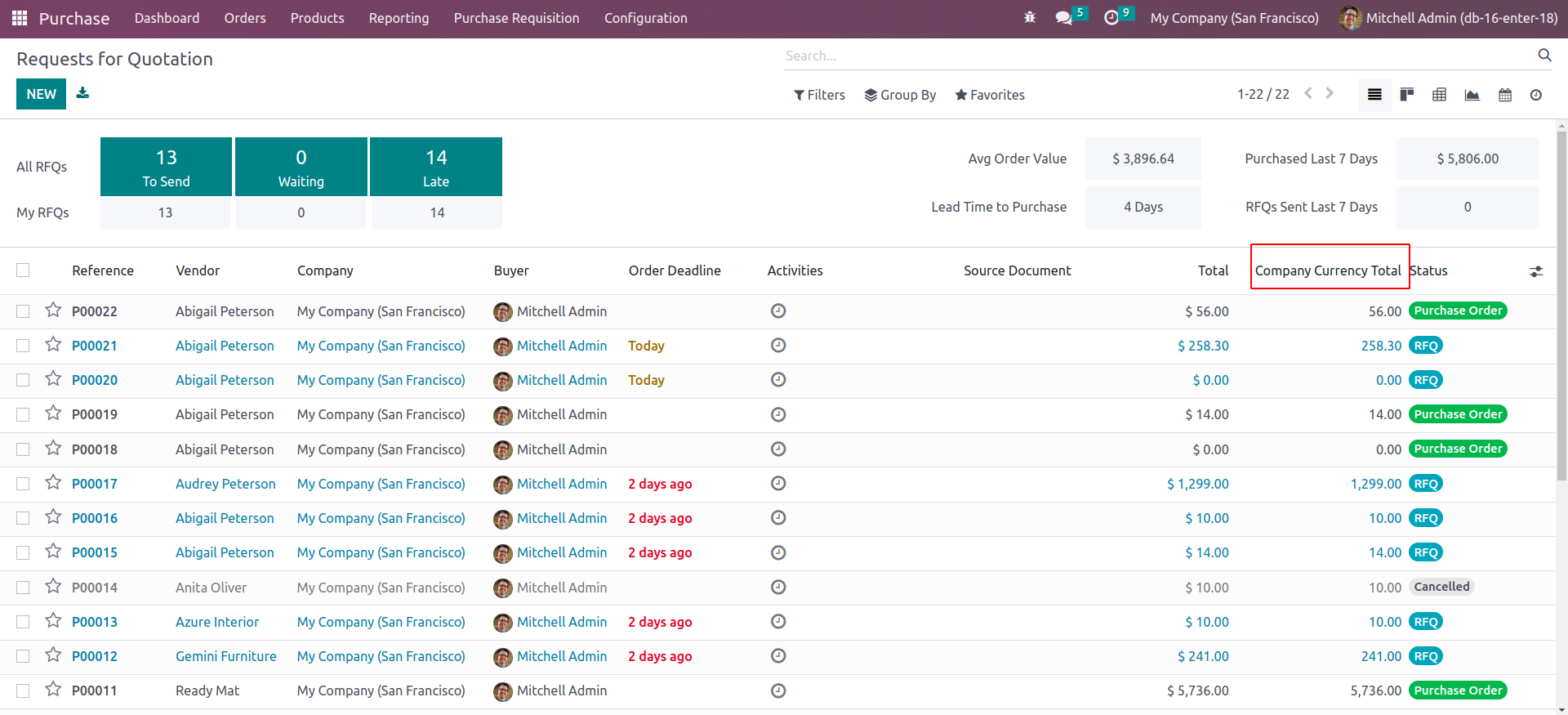Click in the Search input field

[1160, 56]
